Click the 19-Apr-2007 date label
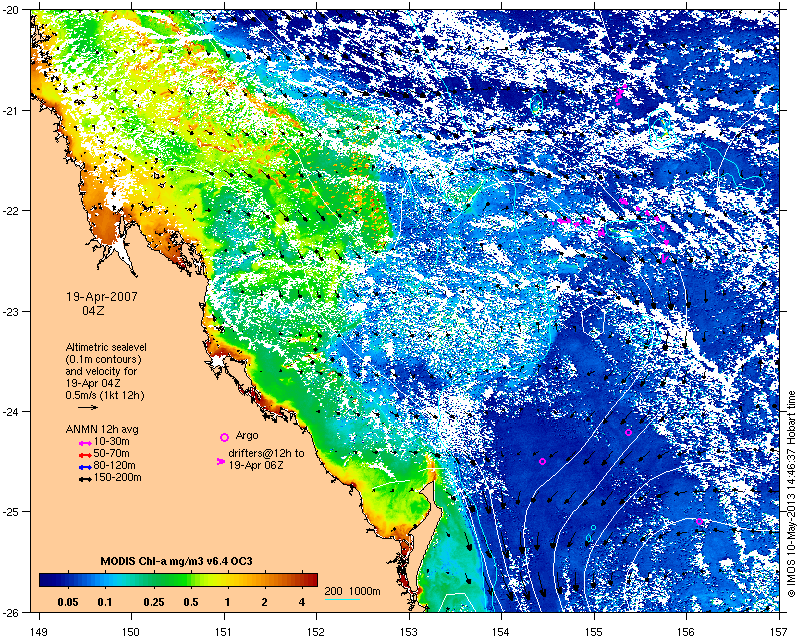Viewport: 800px width, 640px height. pos(102,297)
